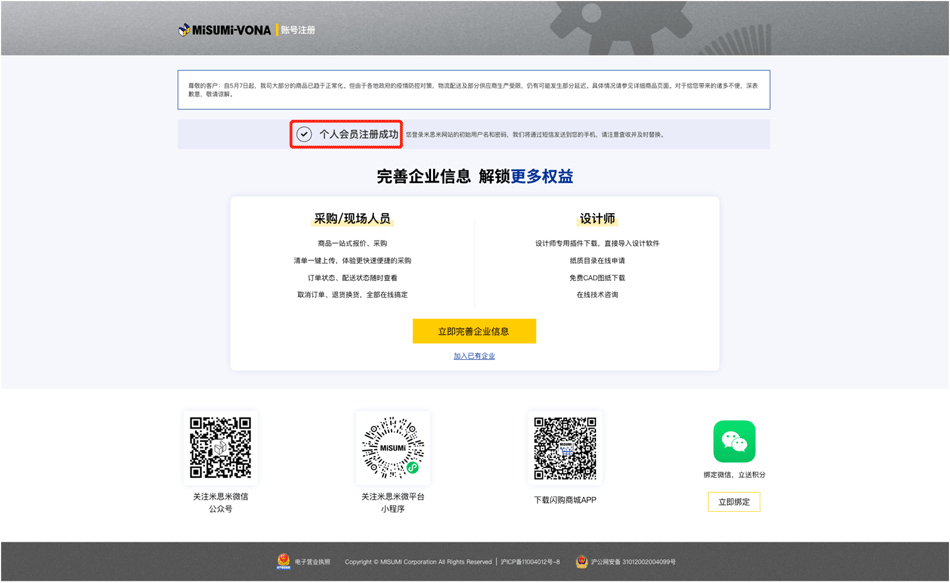Click the green WeChat icon

pyautogui.click(x=734, y=441)
